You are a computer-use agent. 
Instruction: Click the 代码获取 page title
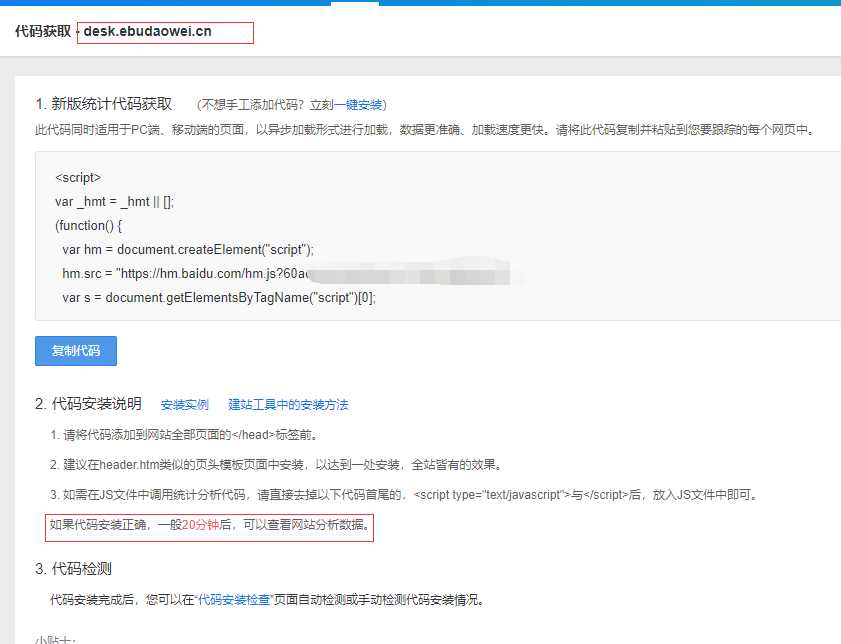(x=43, y=31)
